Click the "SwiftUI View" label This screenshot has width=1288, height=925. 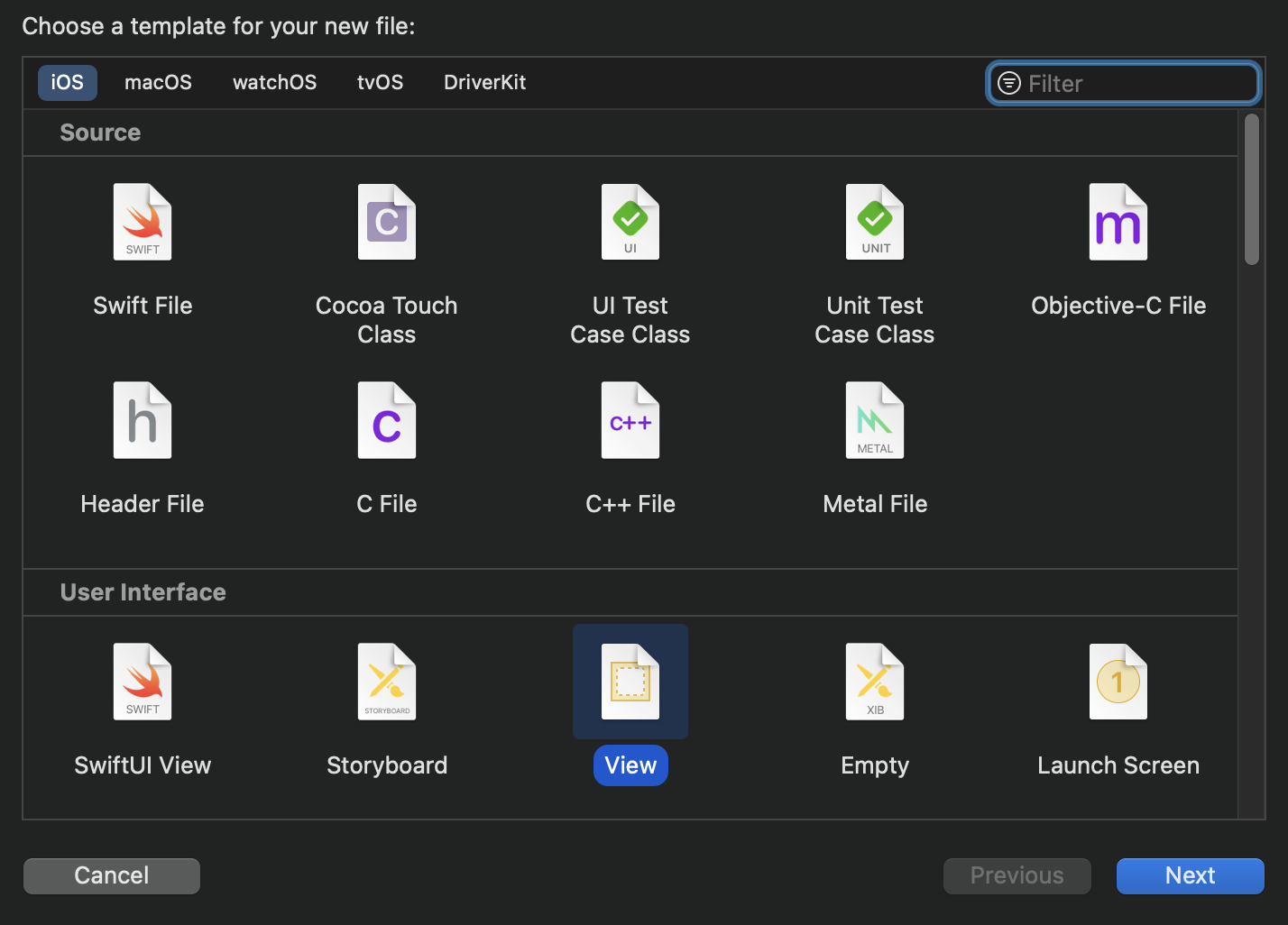coord(143,765)
